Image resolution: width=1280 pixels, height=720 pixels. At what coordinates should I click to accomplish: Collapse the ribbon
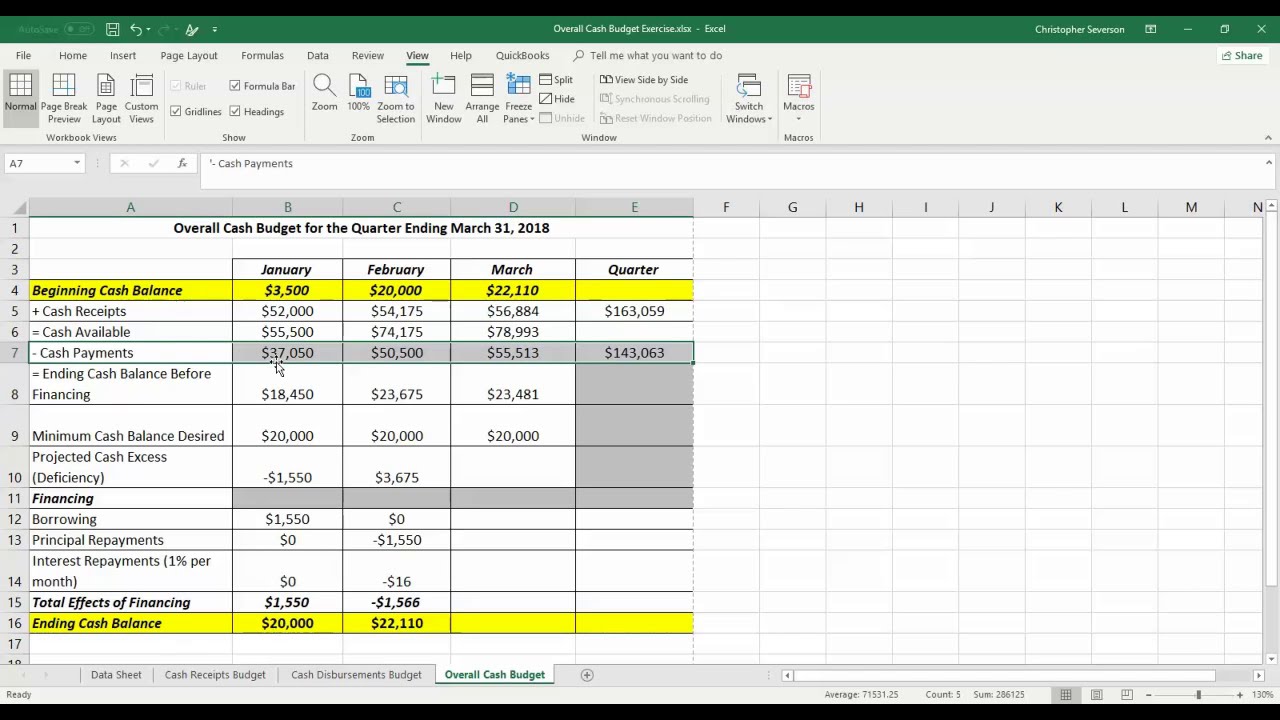[1268, 137]
